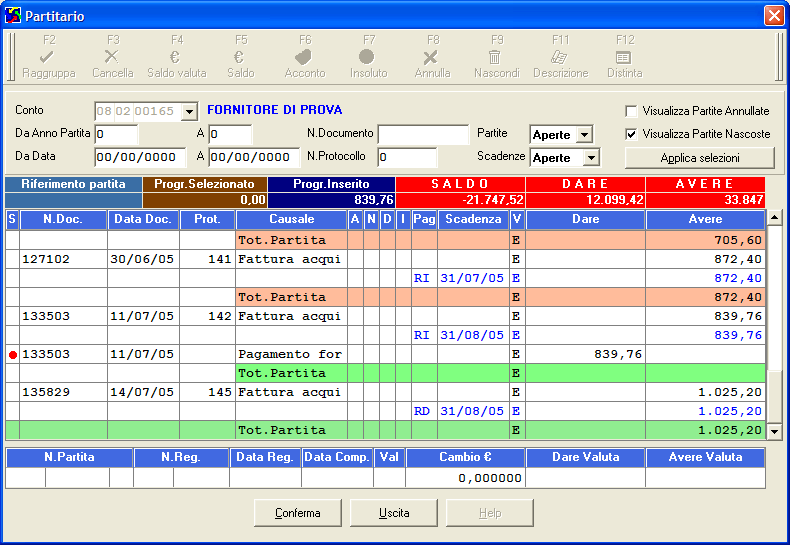Click the Cambio € value 0,000000

466,478
